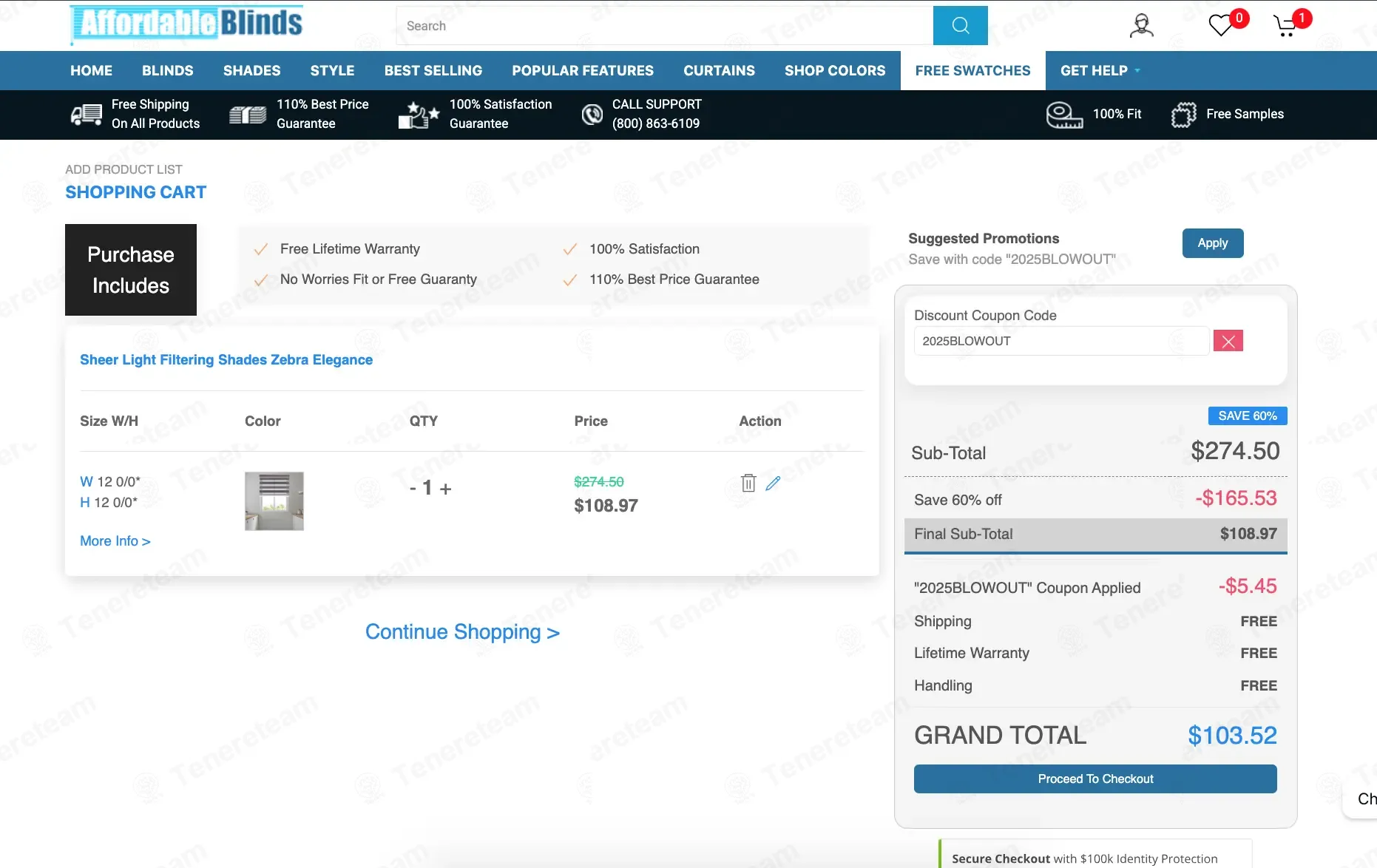Open the Blinds menu
The height and width of the screenshot is (868, 1377).
[167, 71]
